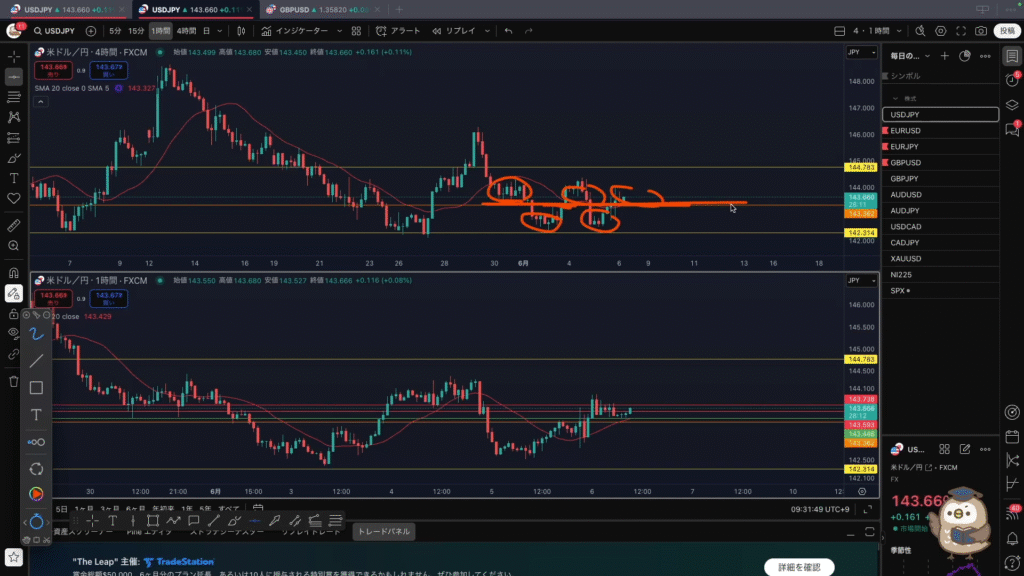
Task: Select the 1時間 timeframe
Action: pyautogui.click(x=161, y=31)
